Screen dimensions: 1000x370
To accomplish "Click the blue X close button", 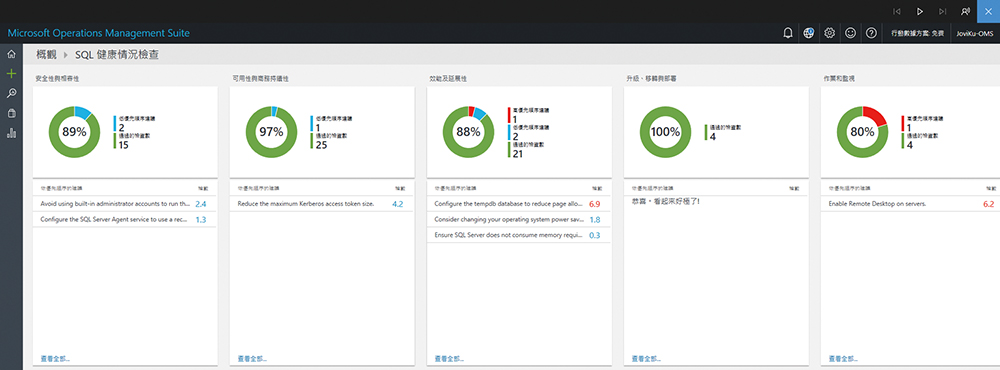I will point(989,11).
